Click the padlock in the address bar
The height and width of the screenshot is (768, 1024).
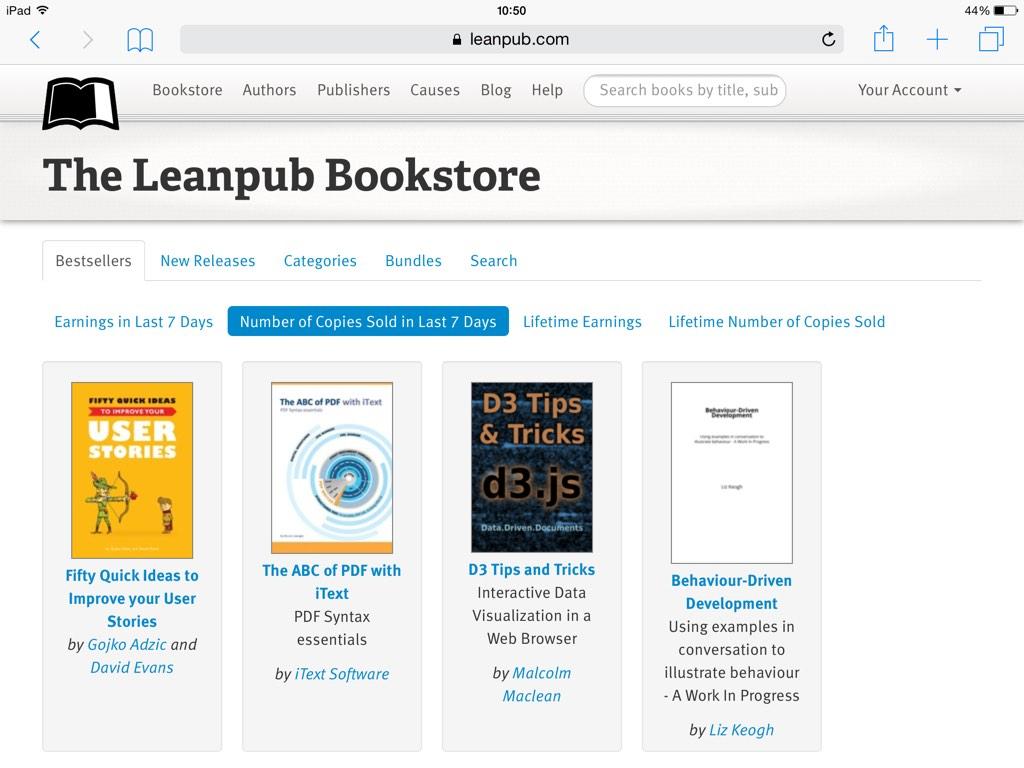(x=456, y=39)
